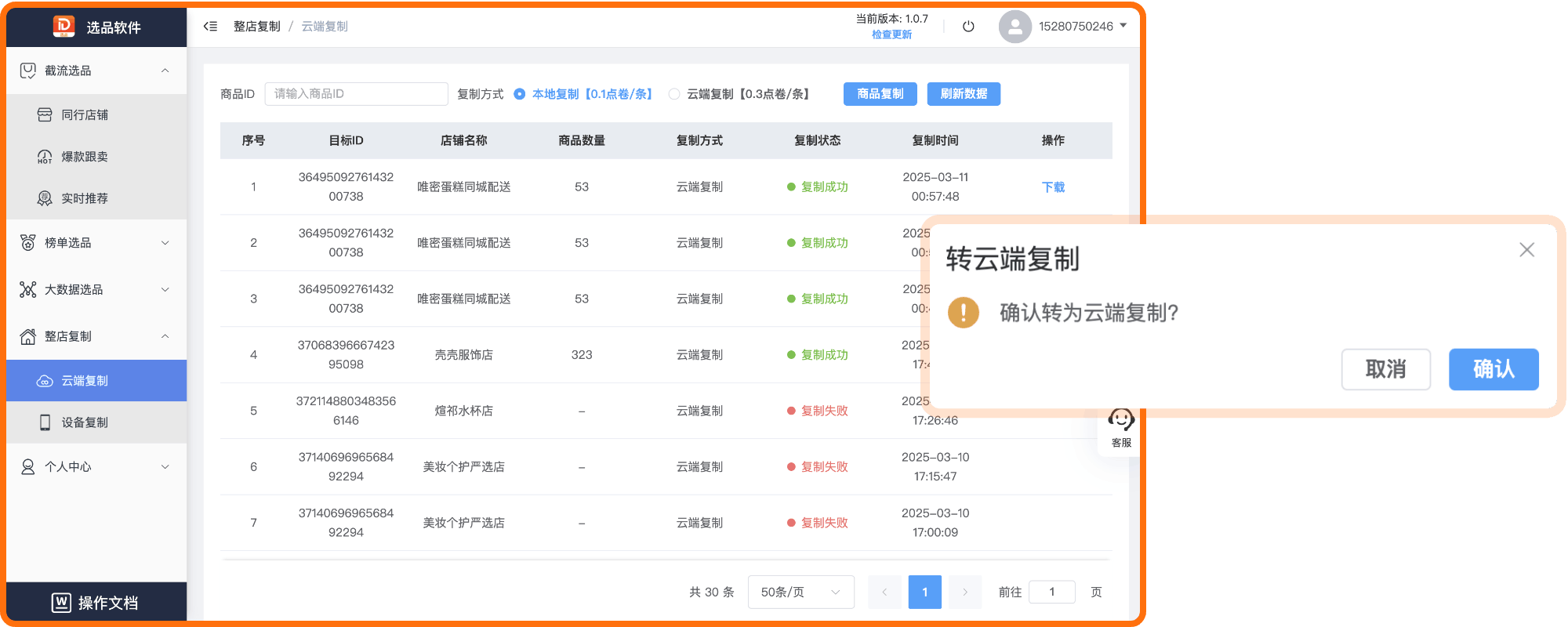Click the 整店复制 house icon
Image resolution: width=1568 pixels, height=627 pixels.
(x=27, y=336)
